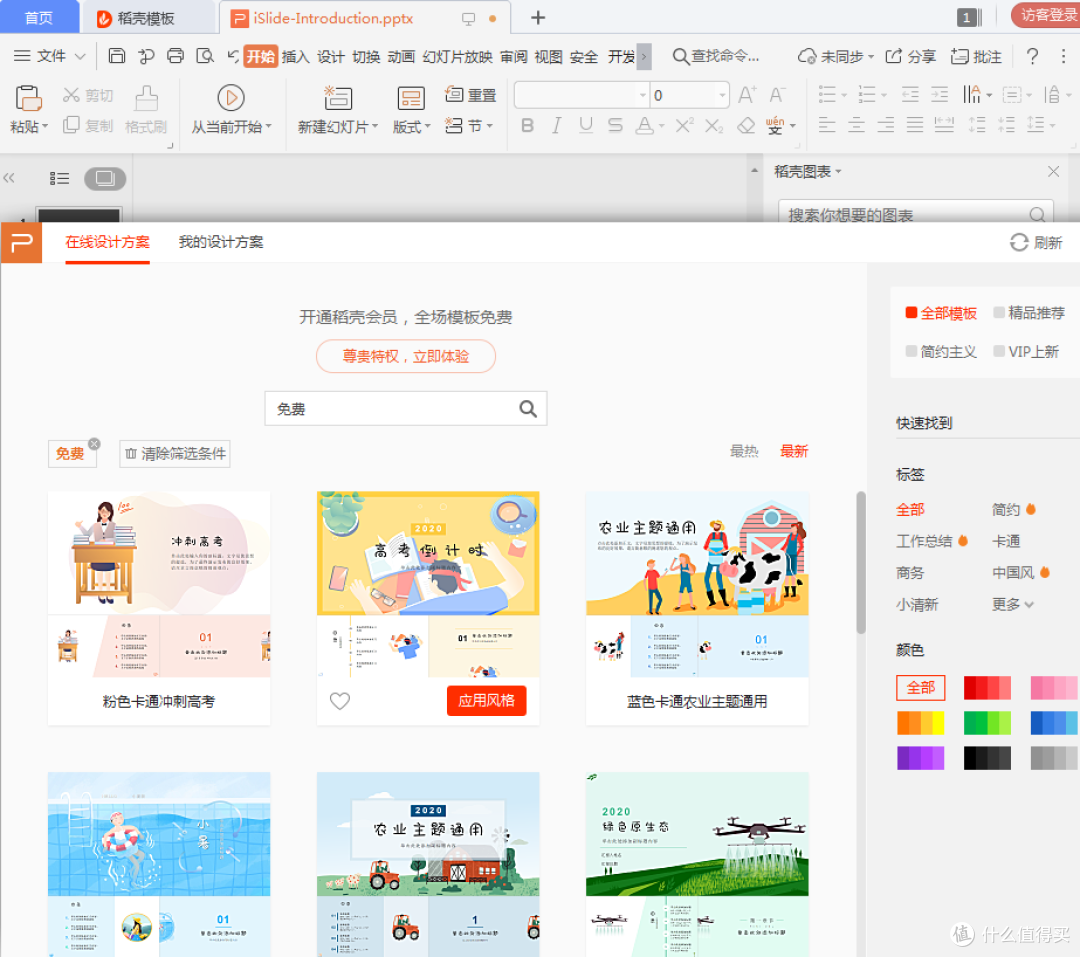Open the 文件 menu dropdown
The image size is (1080, 957).
coord(50,56)
